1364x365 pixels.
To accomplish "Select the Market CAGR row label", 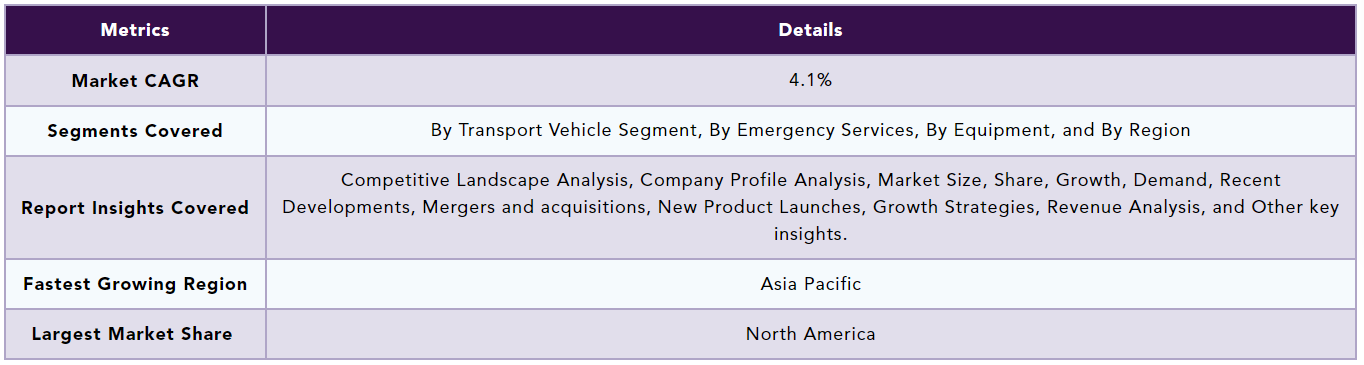I will [135, 81].
